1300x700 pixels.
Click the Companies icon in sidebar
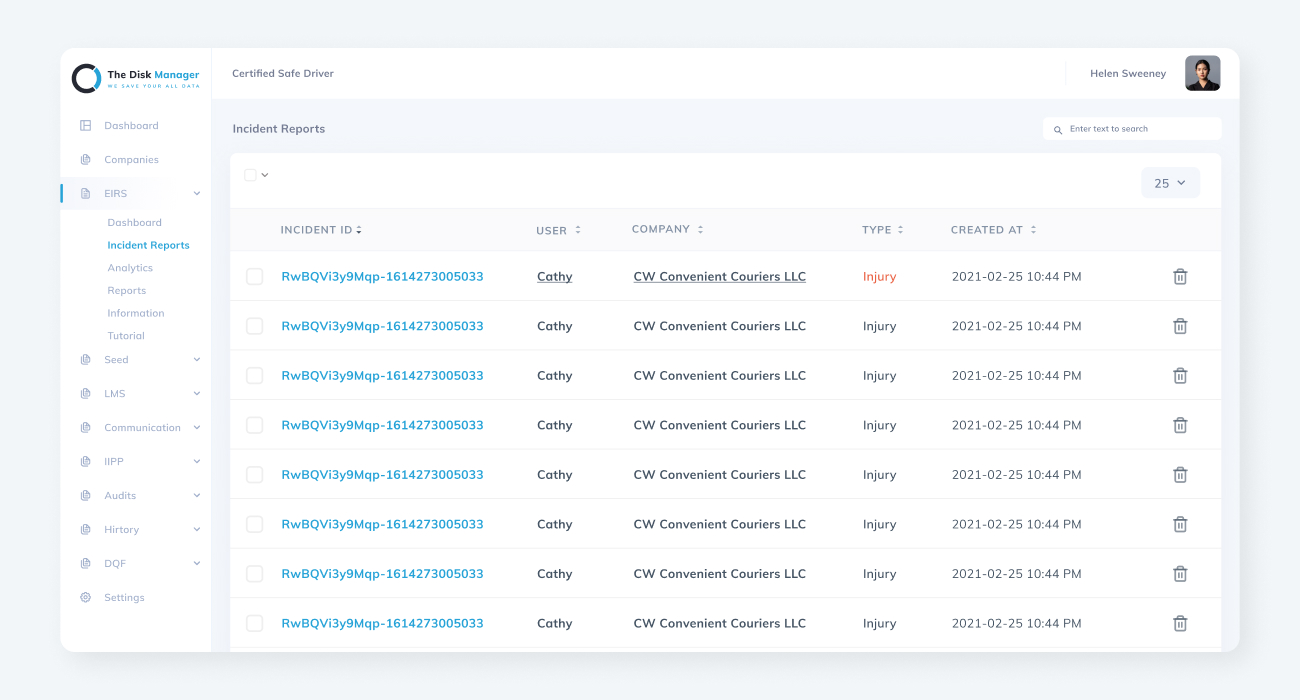85,160
